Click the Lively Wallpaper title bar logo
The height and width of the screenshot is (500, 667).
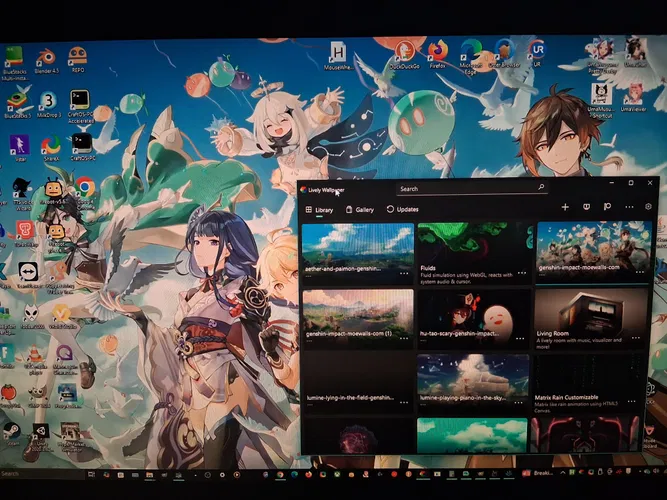(x=303, y=190)
